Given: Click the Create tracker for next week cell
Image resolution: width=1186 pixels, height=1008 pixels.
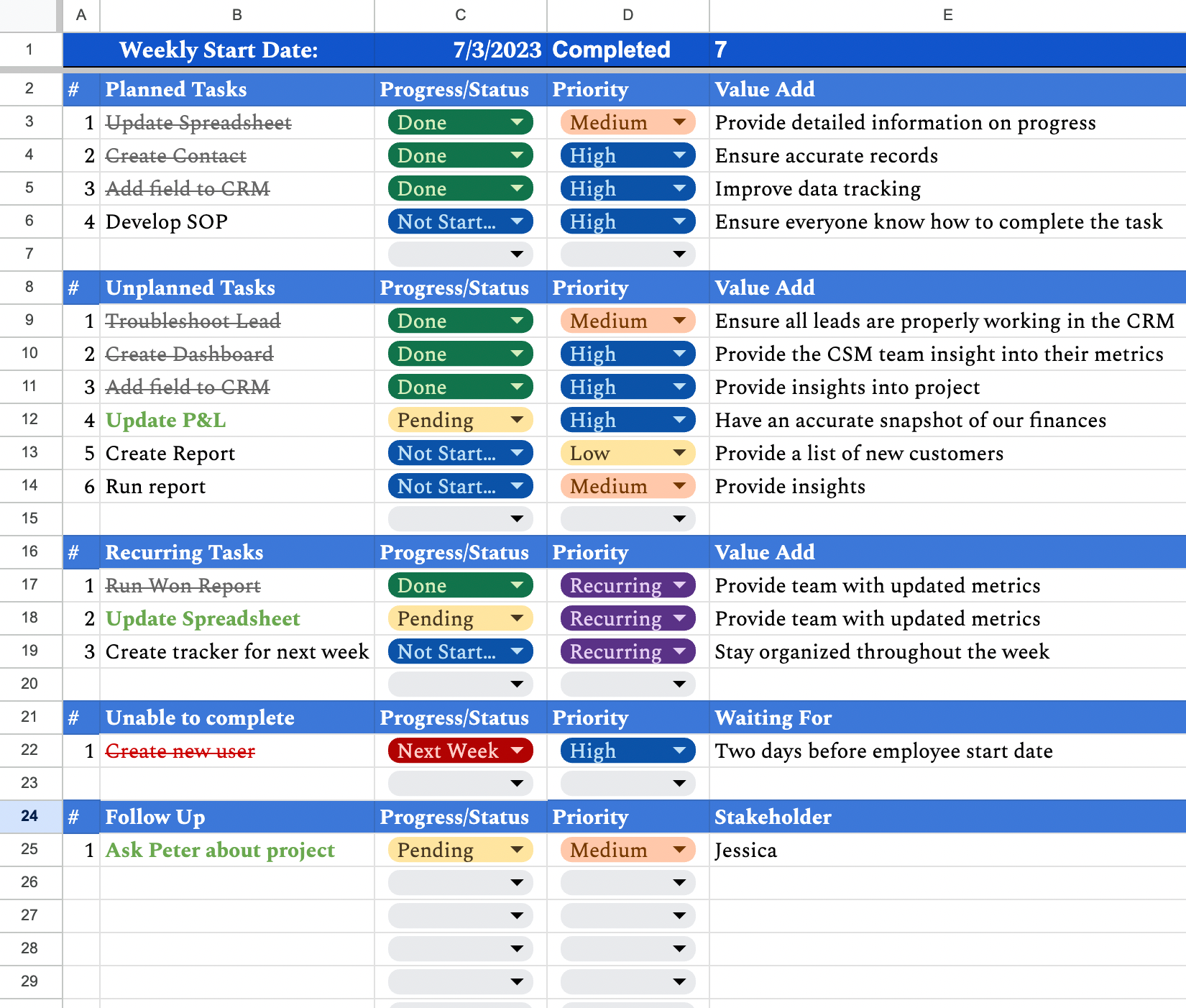Looking at the screenshot, I should click(x=236, y=651).
